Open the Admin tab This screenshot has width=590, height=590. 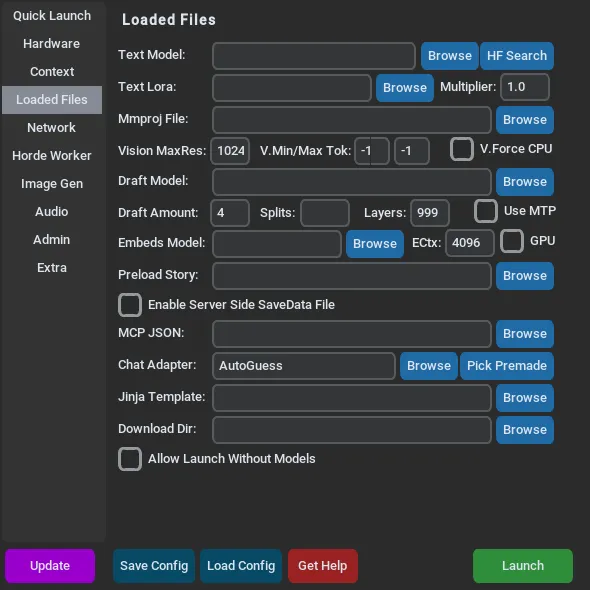(x=52, y=240)
